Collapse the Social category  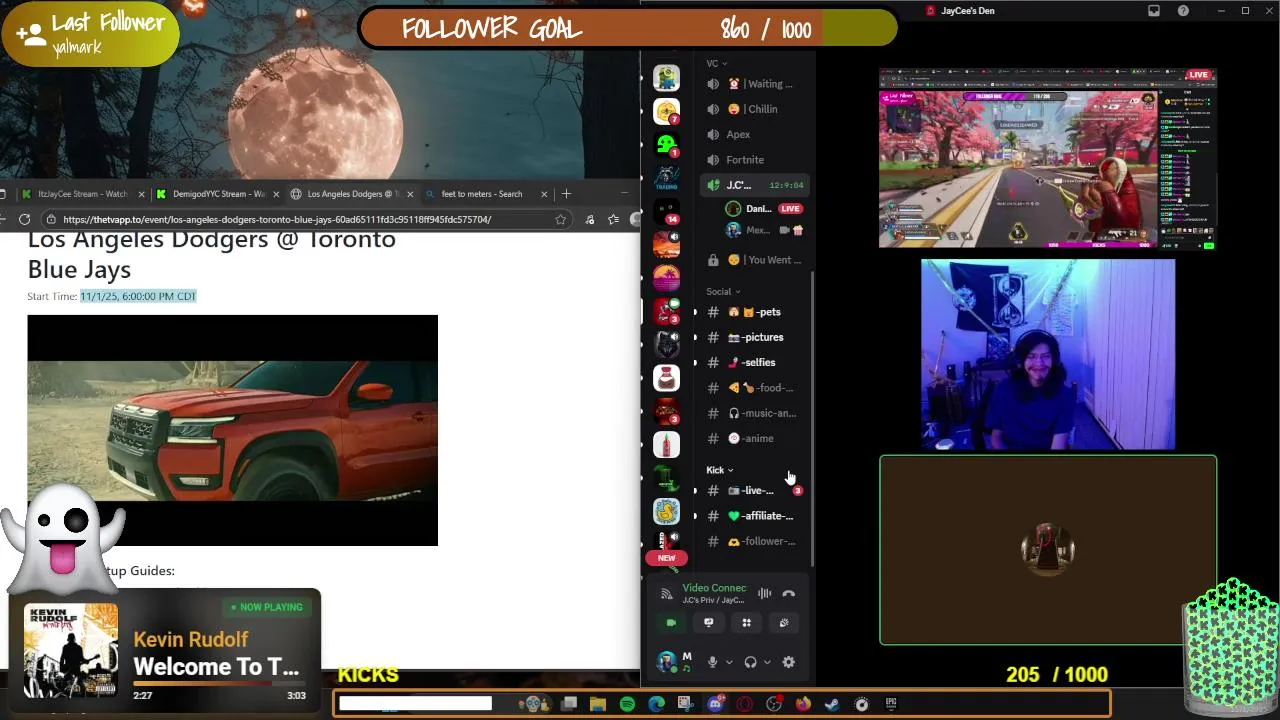[x=723, y=291]
